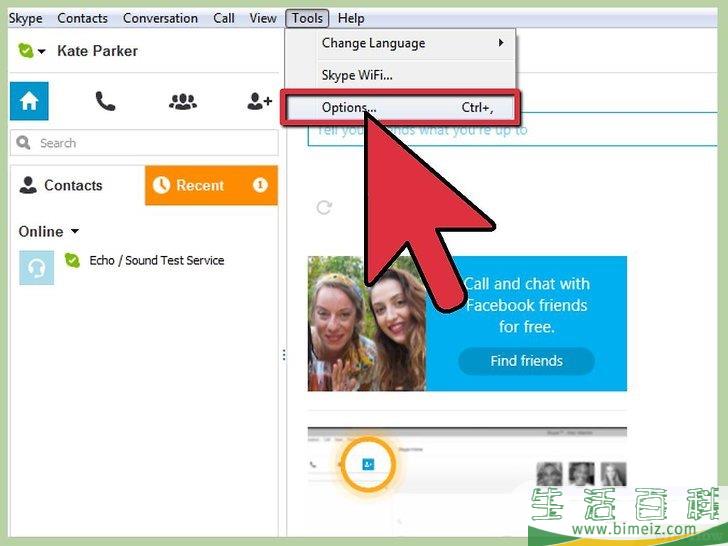Viewport: 728px width, 546px height.
Task: Select Options in Tools menu
Action: (x=400, y=108)
